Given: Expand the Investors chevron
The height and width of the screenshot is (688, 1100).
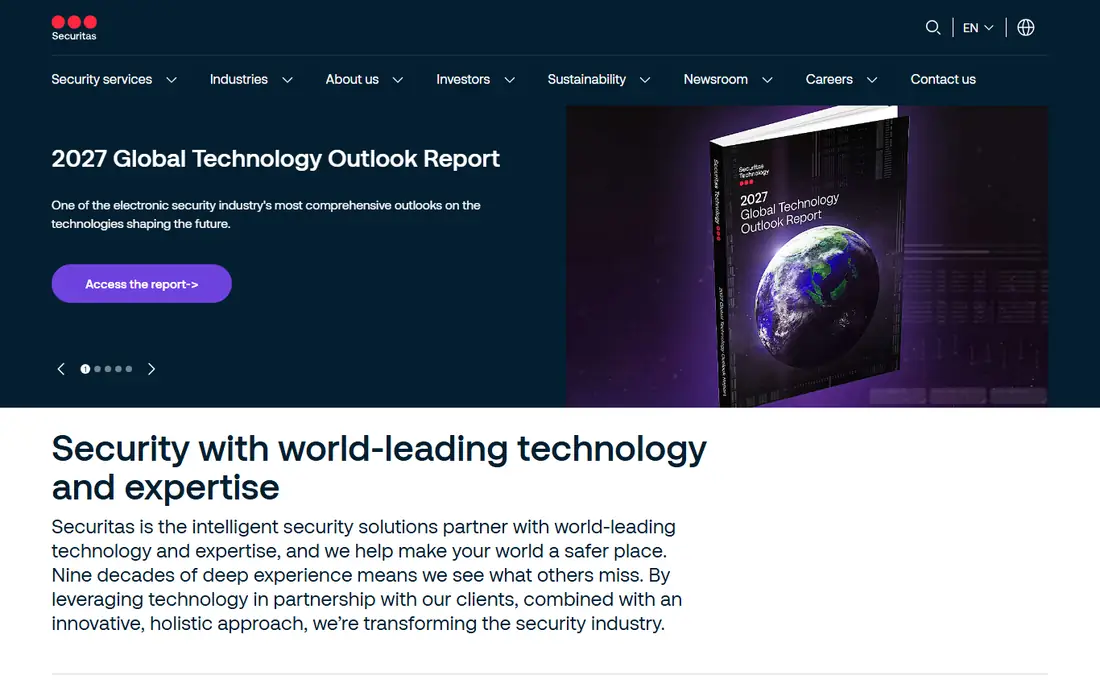Looking at the screenshot, I should (510, 80).
